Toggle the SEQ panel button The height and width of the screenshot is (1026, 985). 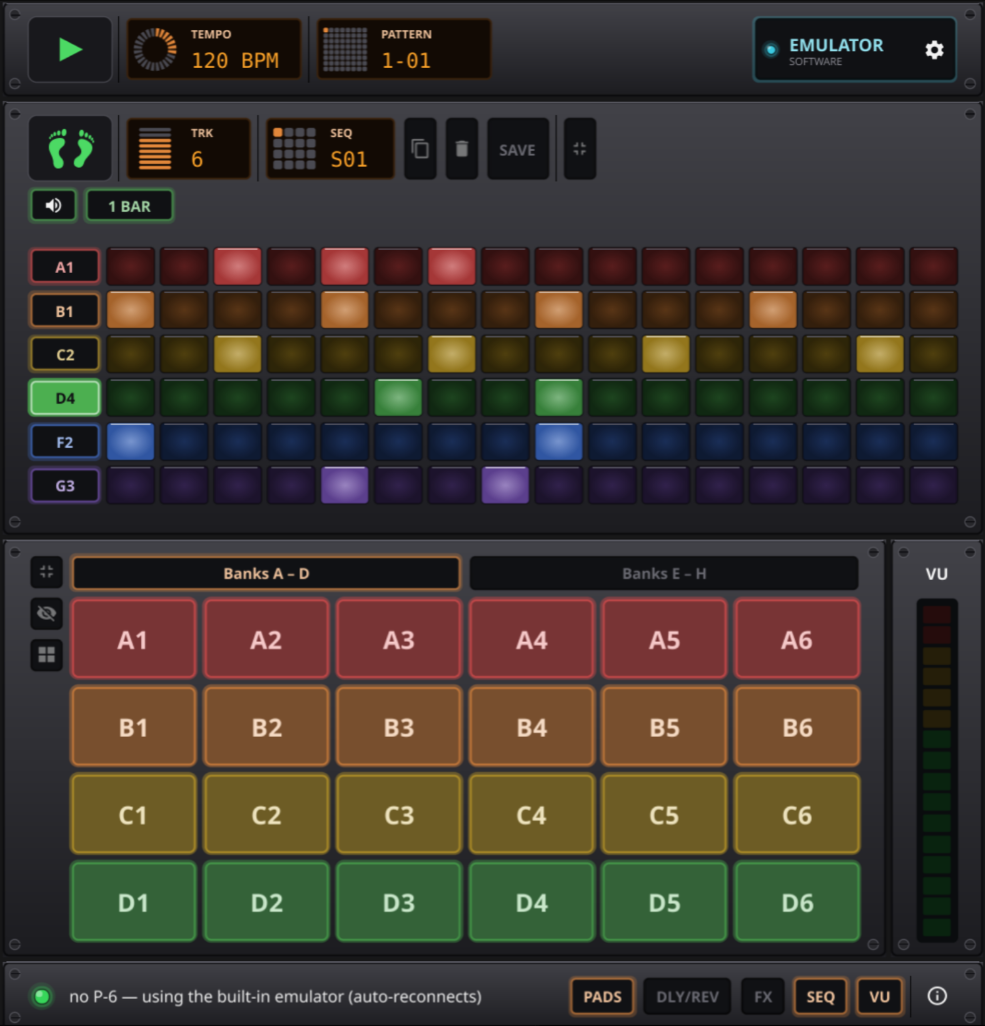tap(820, 997)
